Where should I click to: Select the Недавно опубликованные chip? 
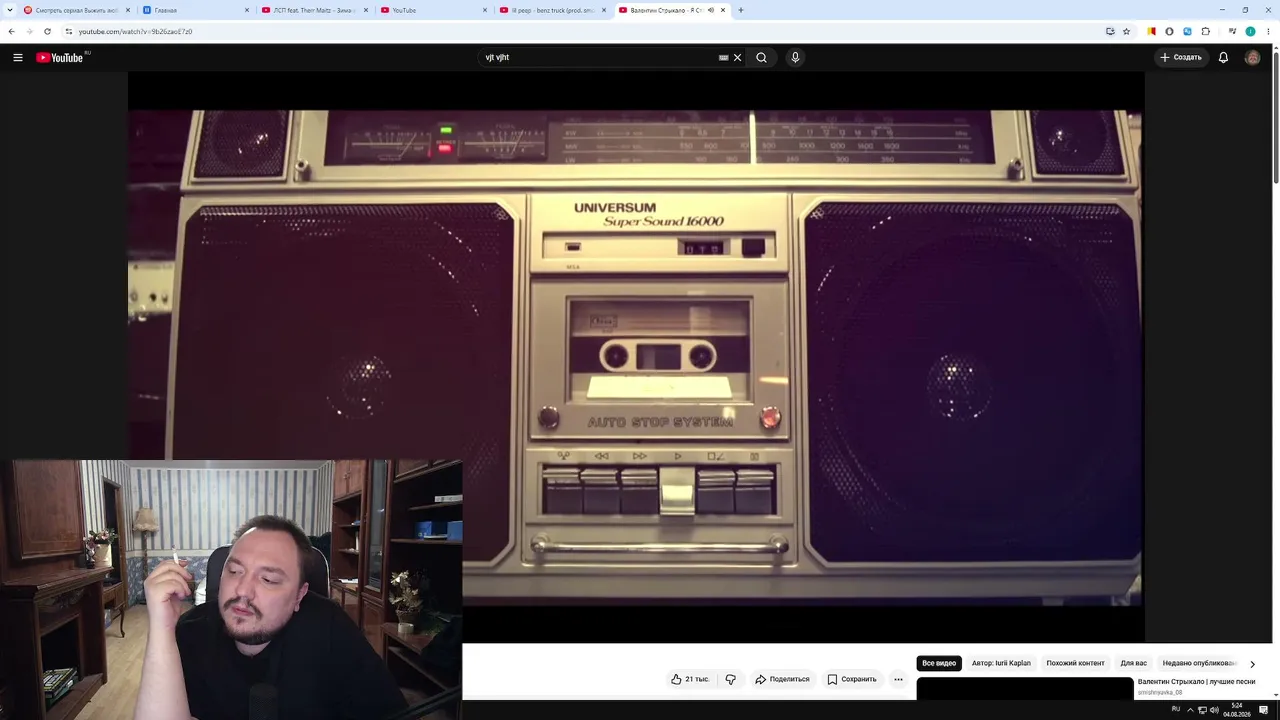(x=1199, y=663)
